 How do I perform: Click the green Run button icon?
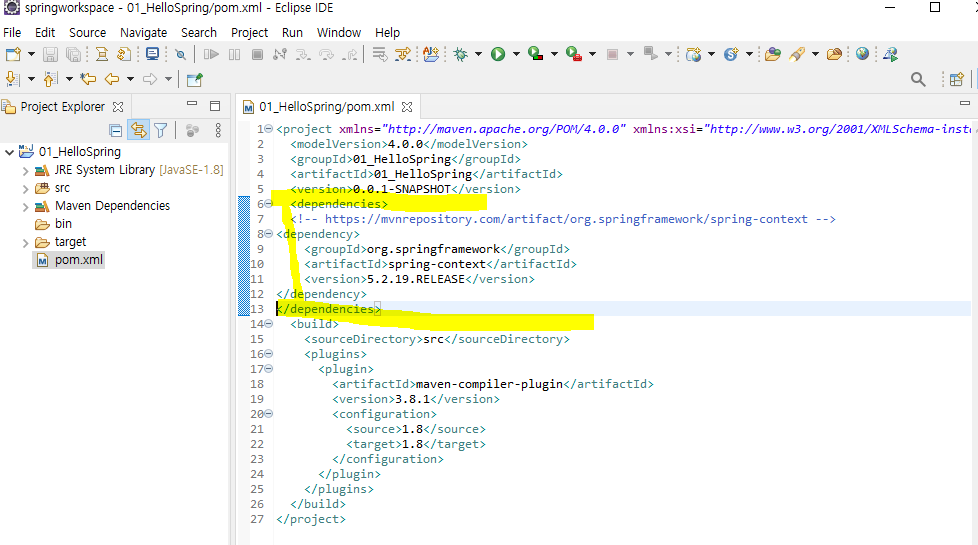[x=498, y=54]
